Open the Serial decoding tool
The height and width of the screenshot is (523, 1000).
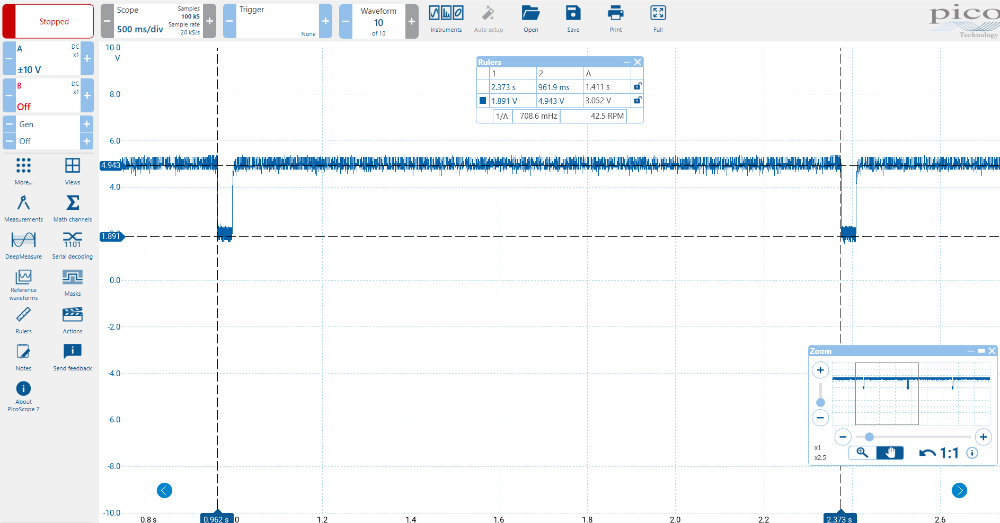point(72,240)
